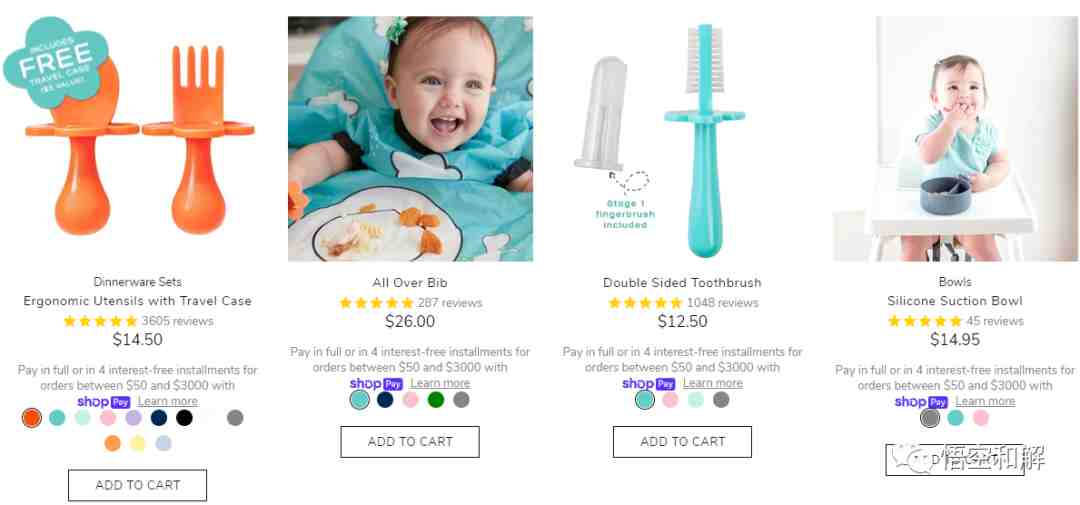Click the Shop Pay logo under Silicone Suction Bowl
This screenshot has height=505, width=1080.
click(x=921, y=402)
